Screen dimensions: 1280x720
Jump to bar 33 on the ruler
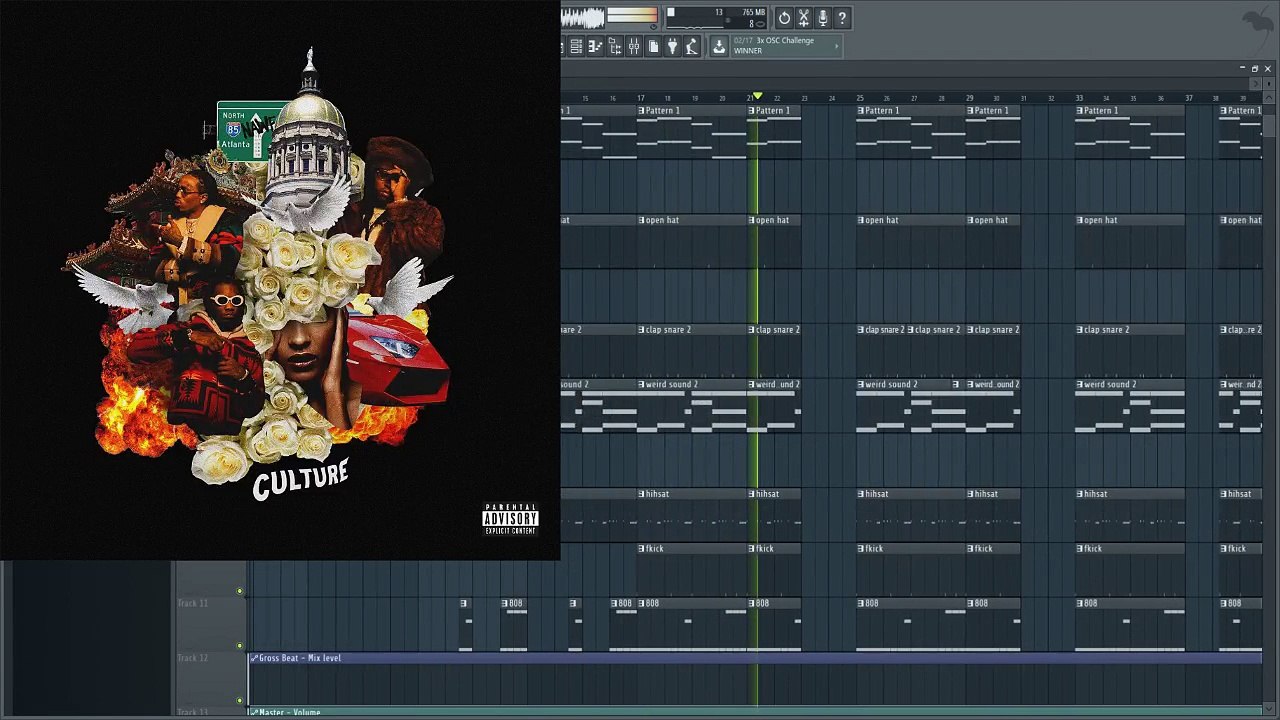click(1080, 98)
